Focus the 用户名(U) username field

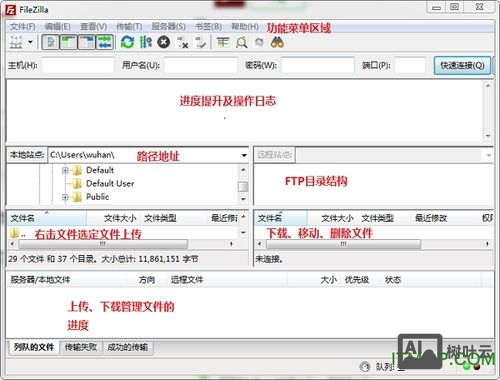coord(201,65)
